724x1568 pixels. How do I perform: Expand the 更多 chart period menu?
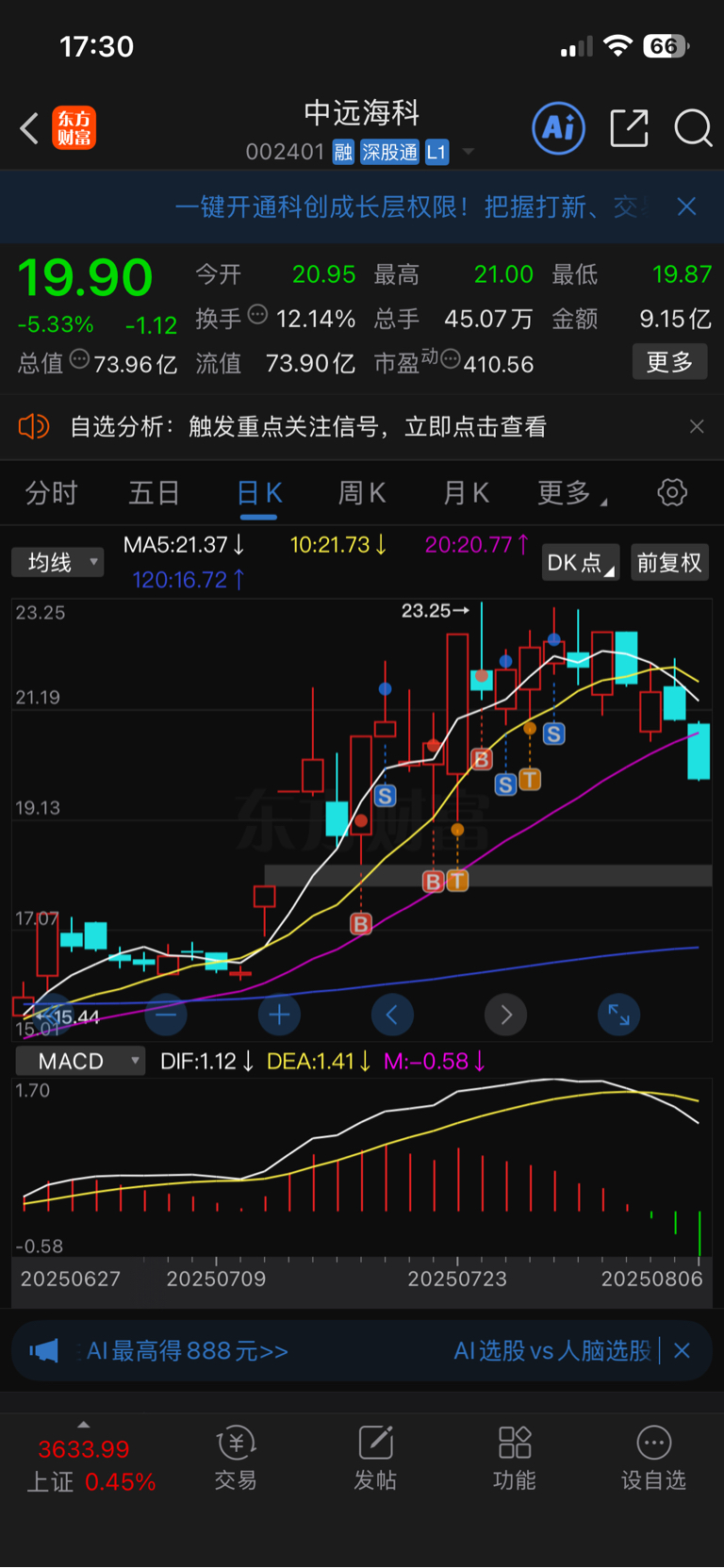click(571, 493)
